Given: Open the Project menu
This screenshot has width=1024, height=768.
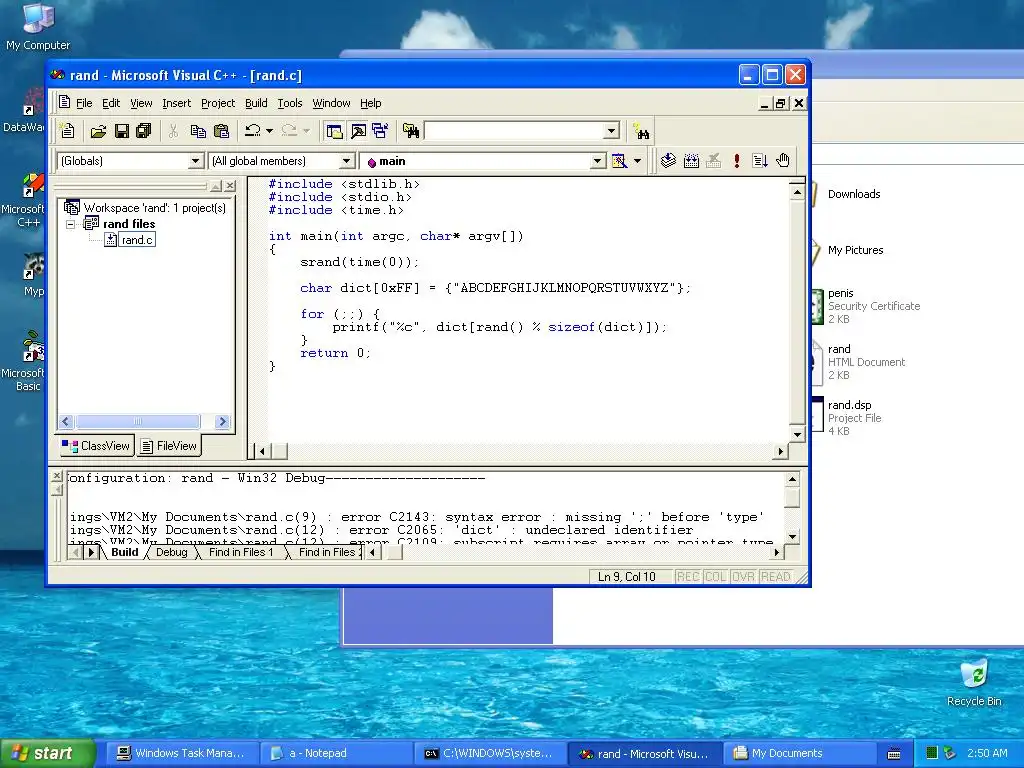Looking at the screenshot, I should [x=217, y=103].
